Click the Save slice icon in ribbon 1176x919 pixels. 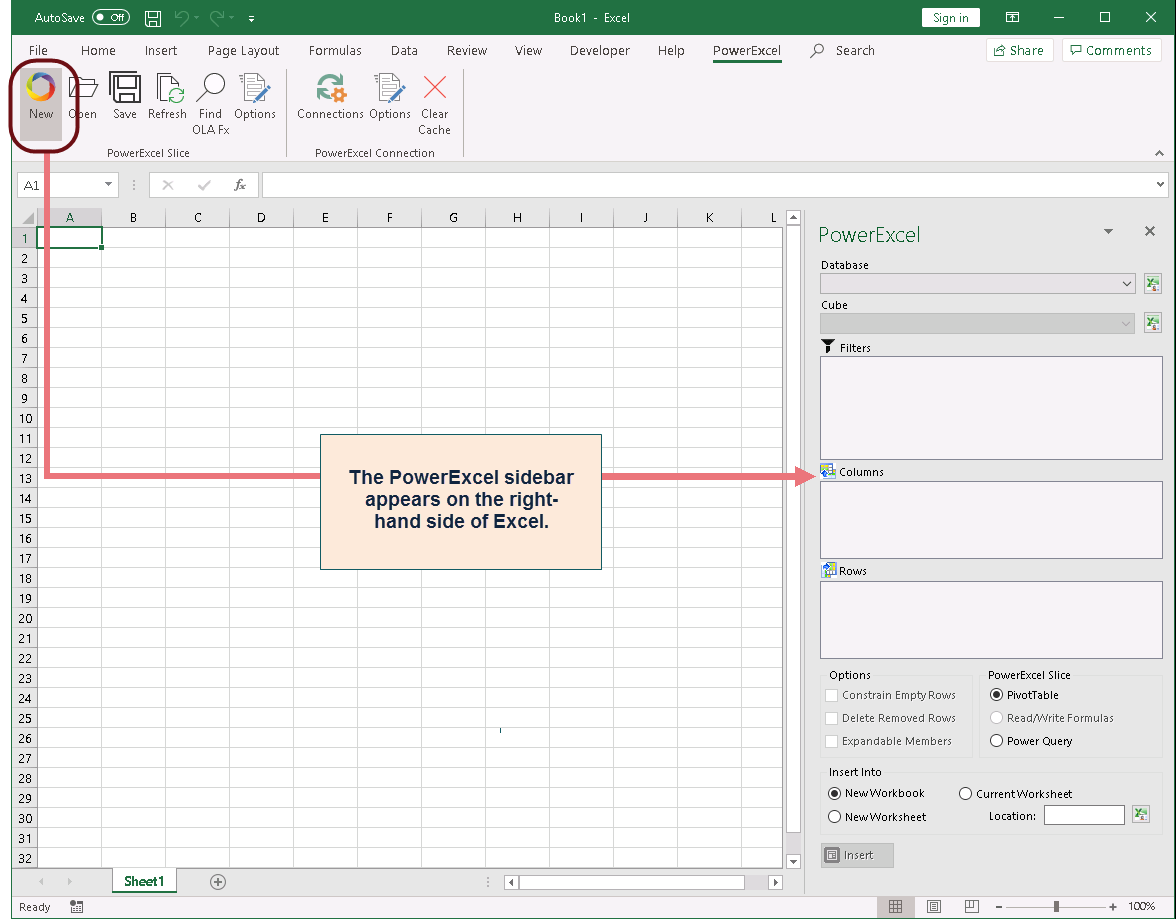click(x=124, y=87)
